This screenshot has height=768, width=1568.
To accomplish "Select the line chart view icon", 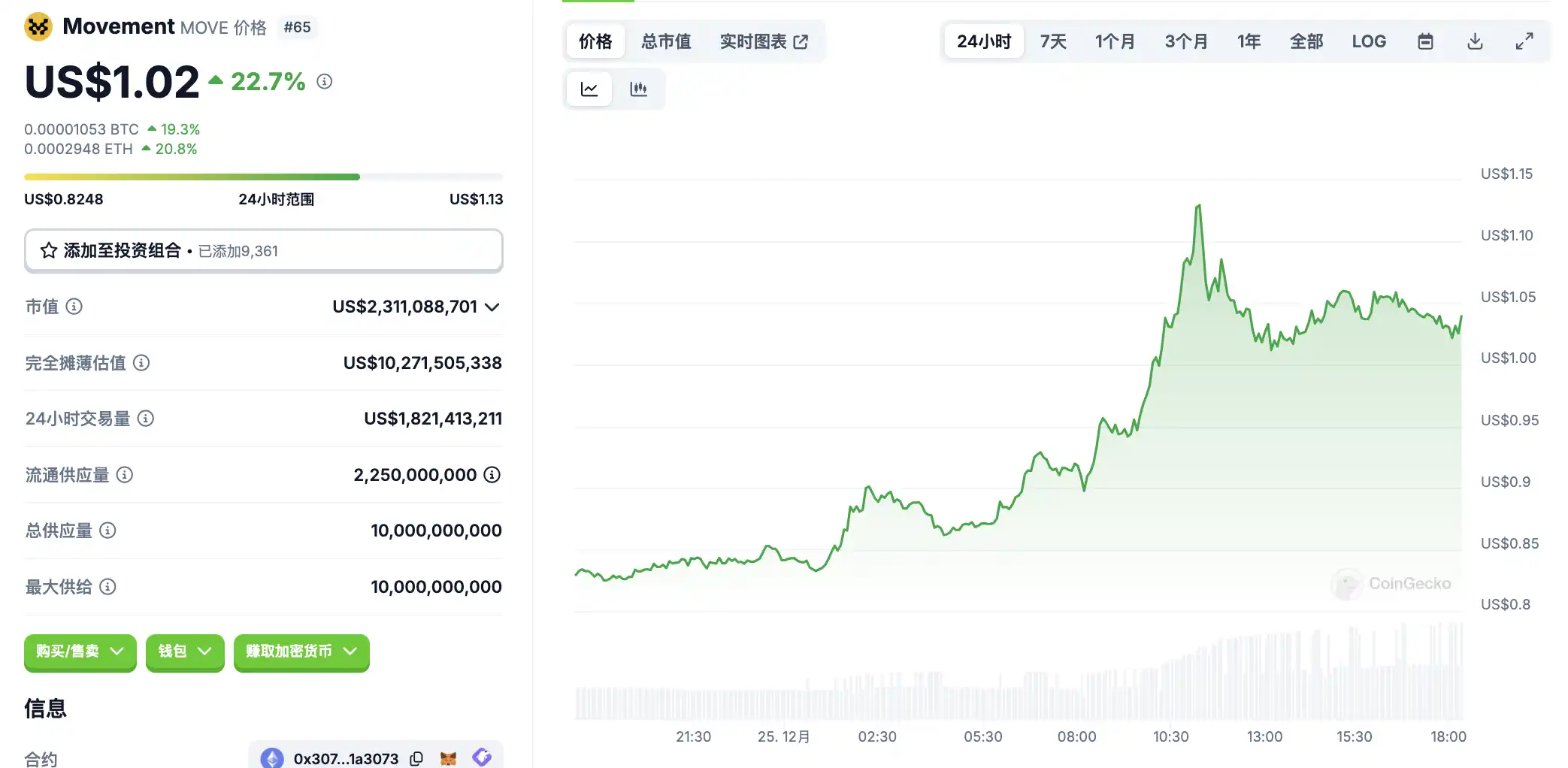I will [x=589, y=89].
